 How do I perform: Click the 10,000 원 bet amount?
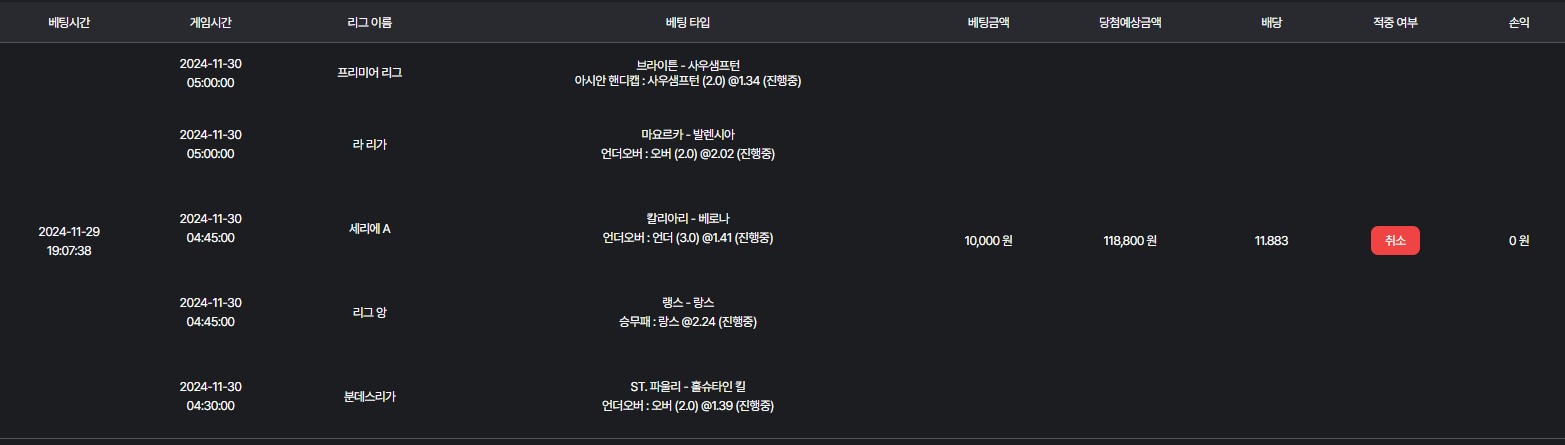point(988,241)
